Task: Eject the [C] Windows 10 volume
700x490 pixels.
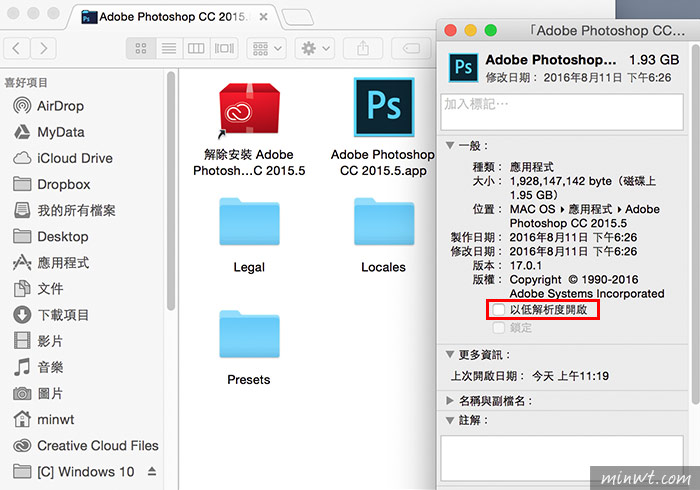Action: point(152,471)
